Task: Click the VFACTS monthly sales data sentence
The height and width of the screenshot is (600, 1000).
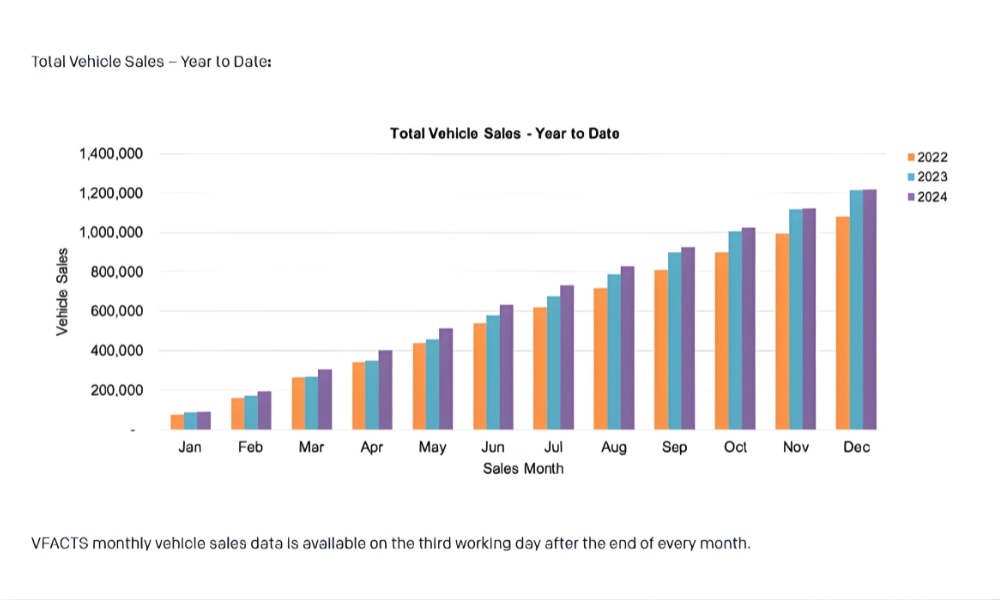Action: 391,543
